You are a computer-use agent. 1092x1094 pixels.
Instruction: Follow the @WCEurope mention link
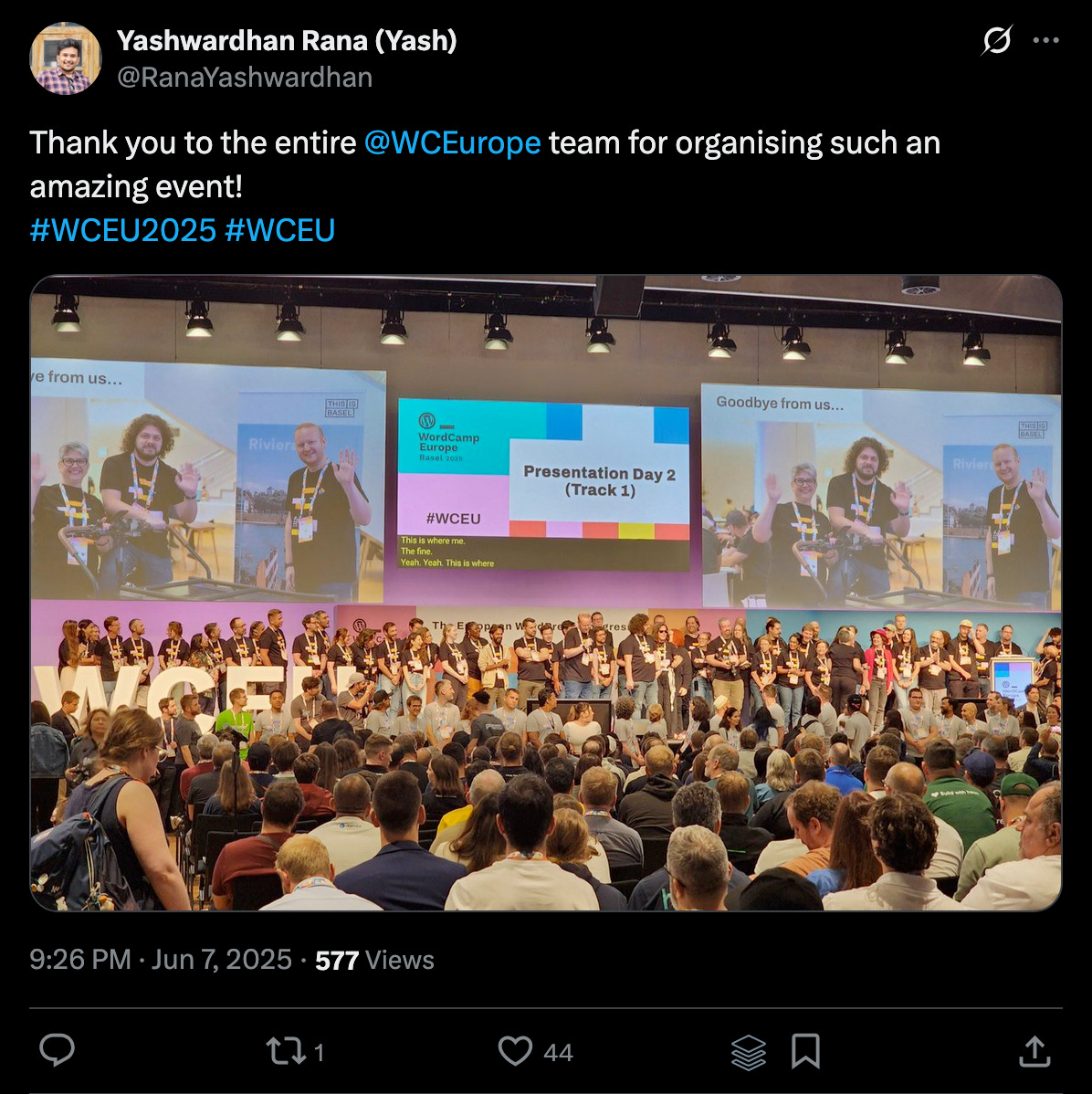tap(452, 143)
